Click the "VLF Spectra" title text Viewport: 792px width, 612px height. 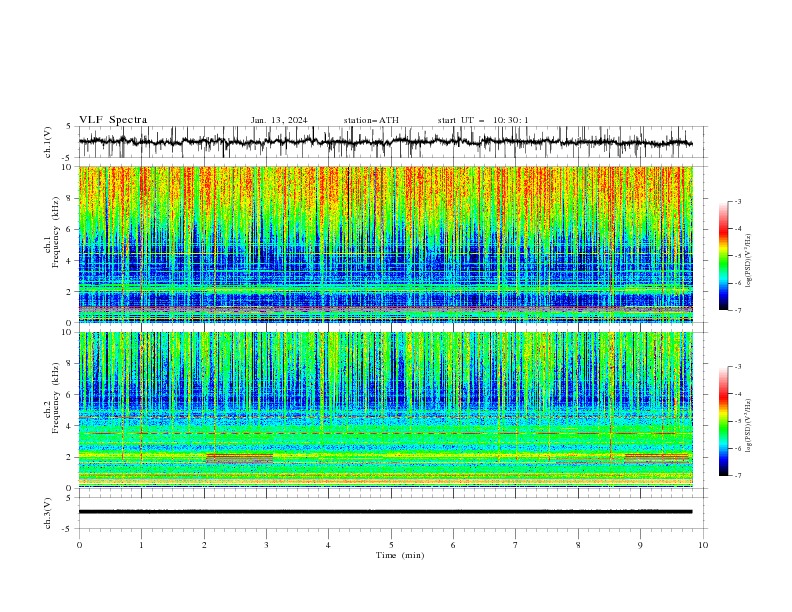(113, 120)
